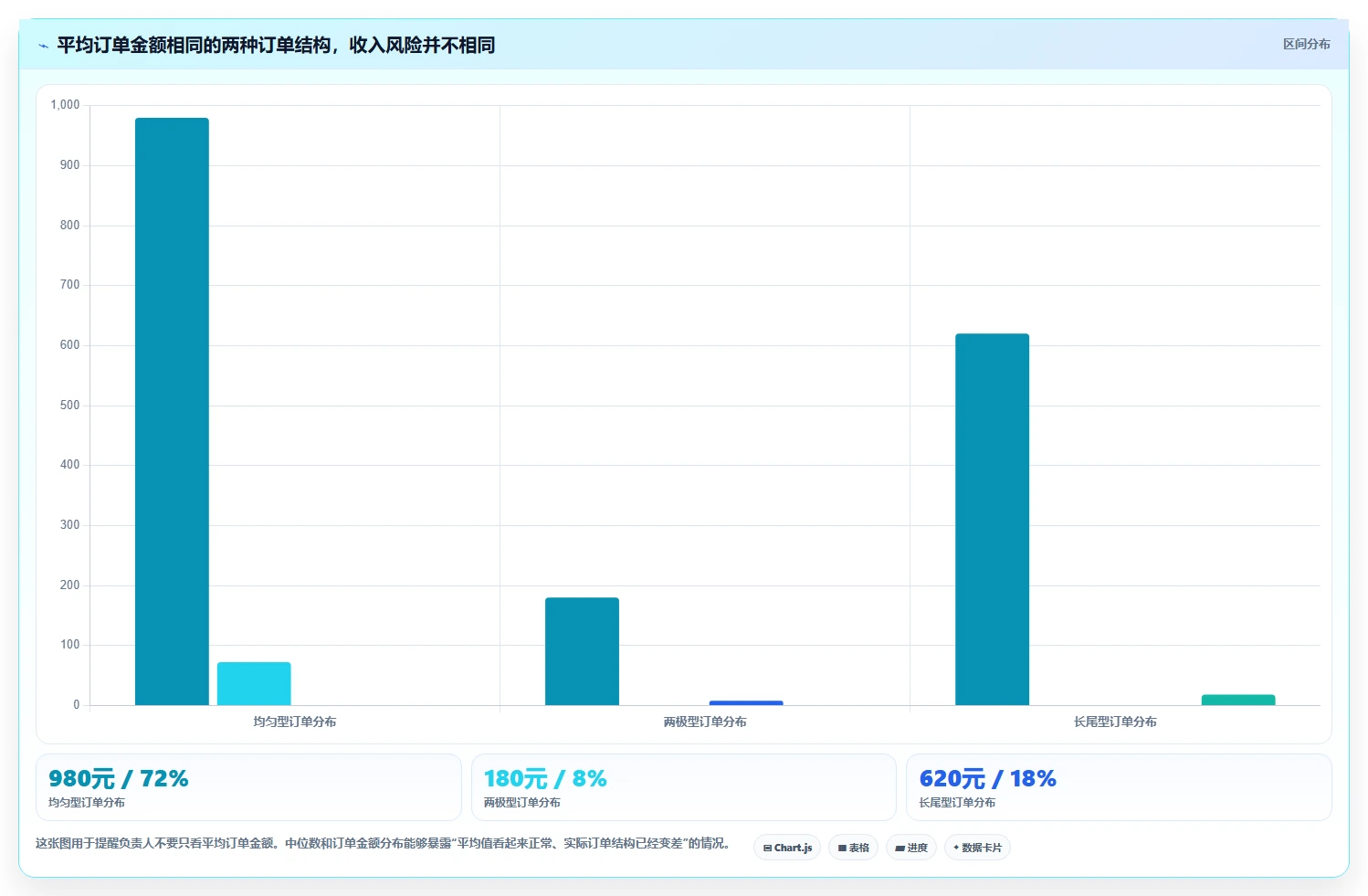The width and height of the screenshot is (1368, 896).
Task: Click the description text starting 这张图用于提醒
Action: click(x=383, y=843)
